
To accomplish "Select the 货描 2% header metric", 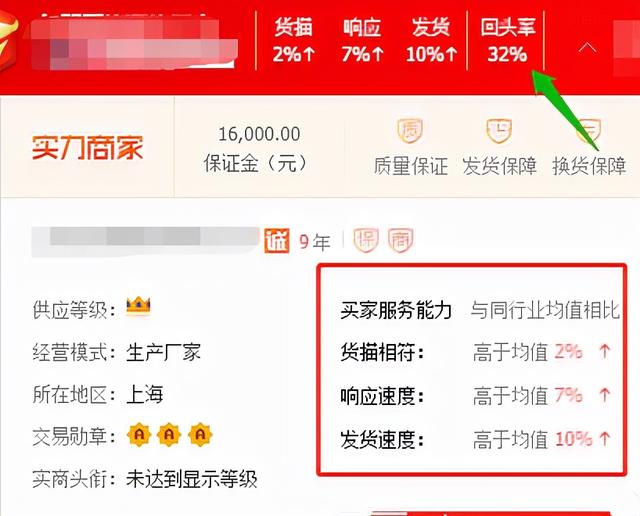I will coord(293,40).
